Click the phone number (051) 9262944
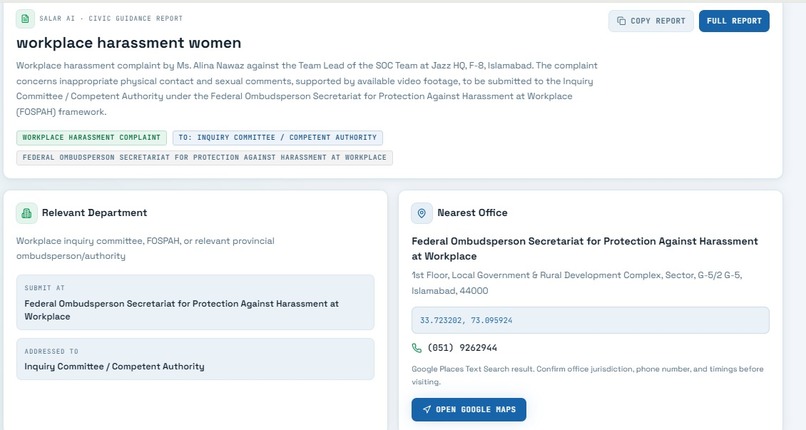Viewport: 806px width, 430px height. (462, 348)
